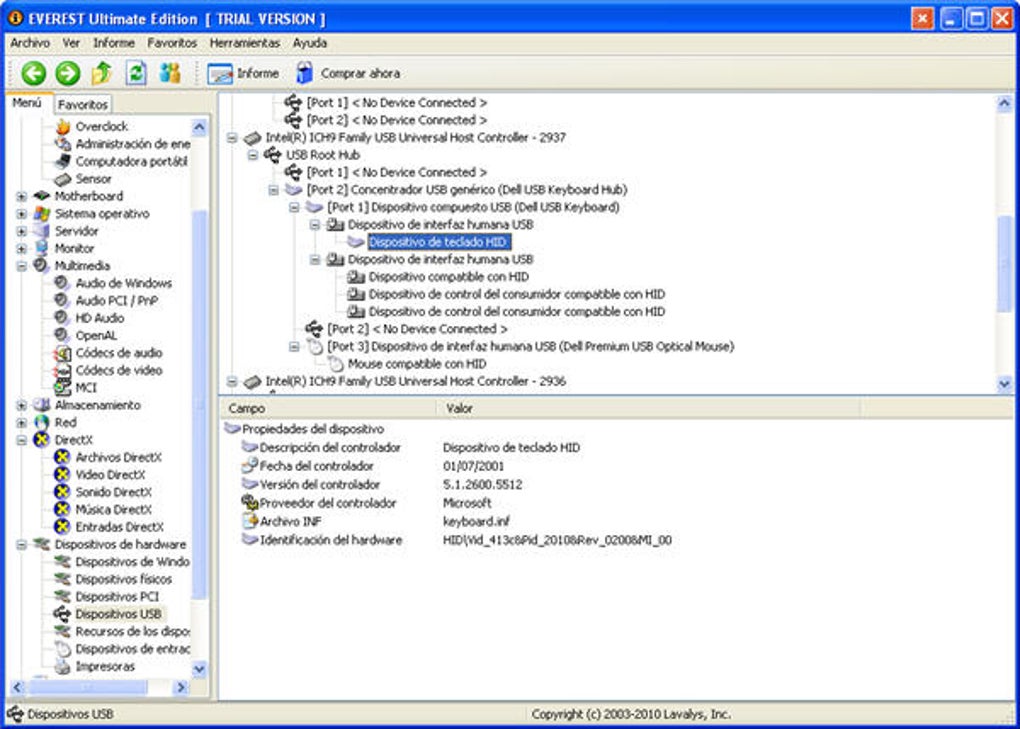This screenshot has width=1020, height=729.
Task: Select the Códecs de audio icon
Action: tap(63, 353)
